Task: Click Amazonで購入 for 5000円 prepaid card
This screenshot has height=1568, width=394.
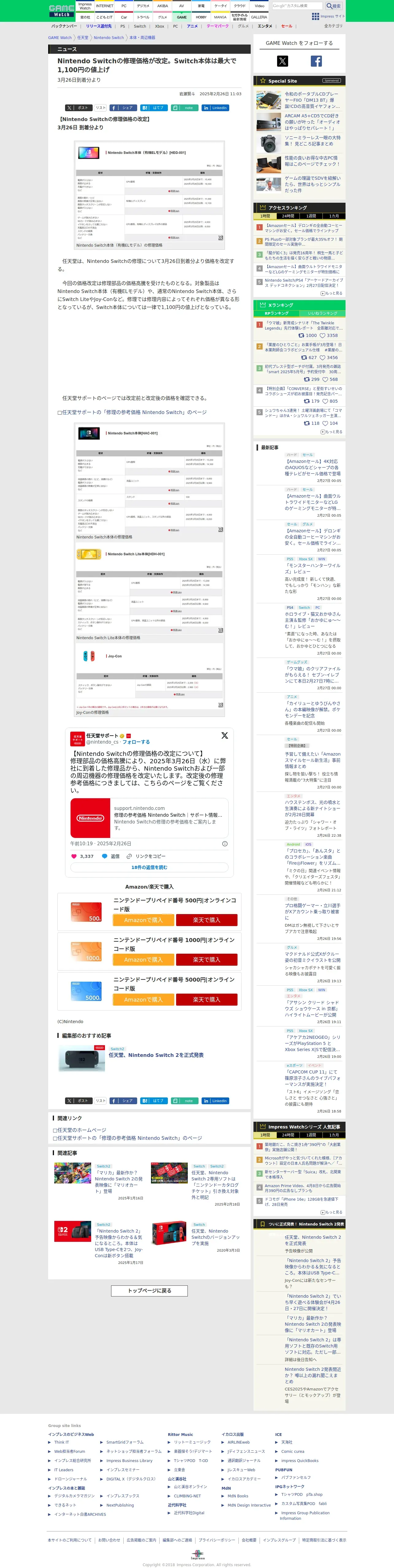Action: [x=144, y=999]
